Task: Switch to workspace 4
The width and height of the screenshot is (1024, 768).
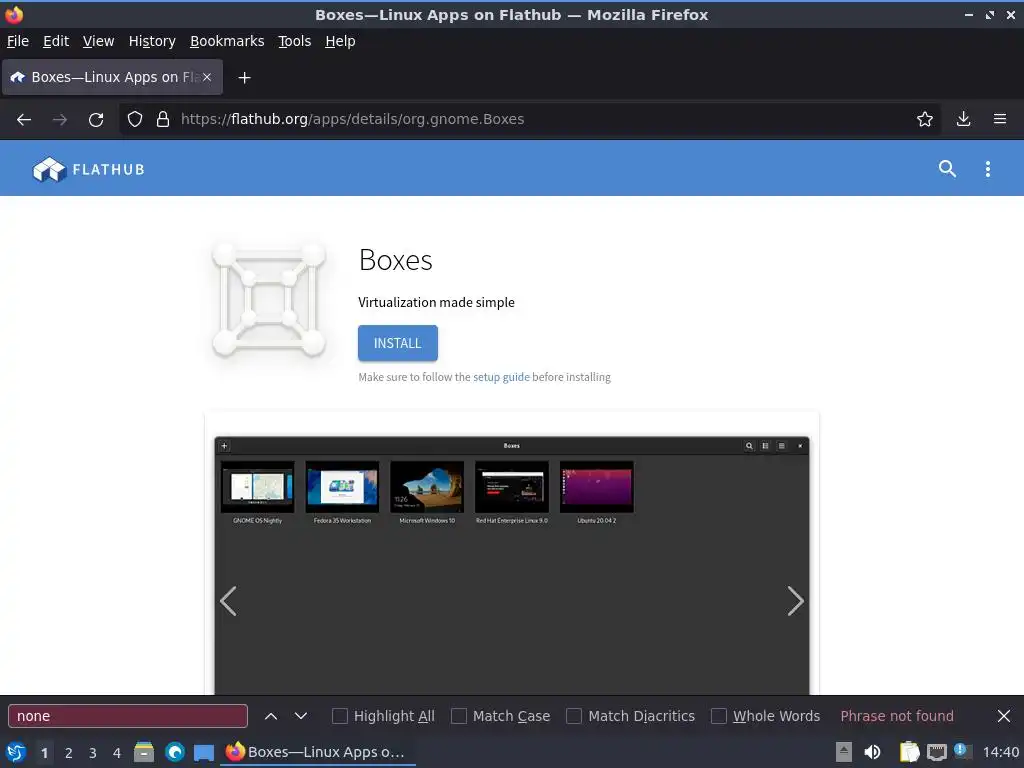Action: (x=117, y=753)
